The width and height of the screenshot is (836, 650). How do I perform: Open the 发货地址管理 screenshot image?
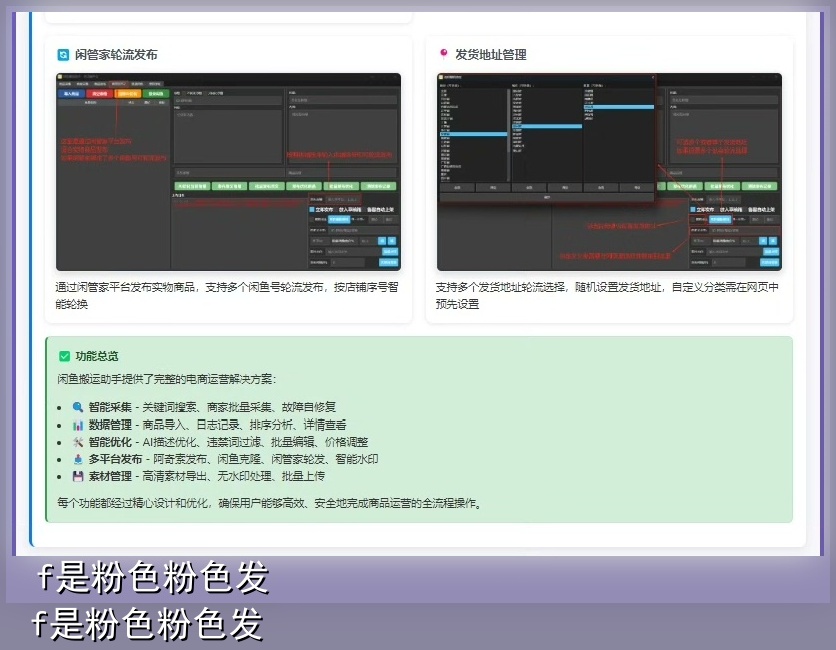(x=609, y=171)
